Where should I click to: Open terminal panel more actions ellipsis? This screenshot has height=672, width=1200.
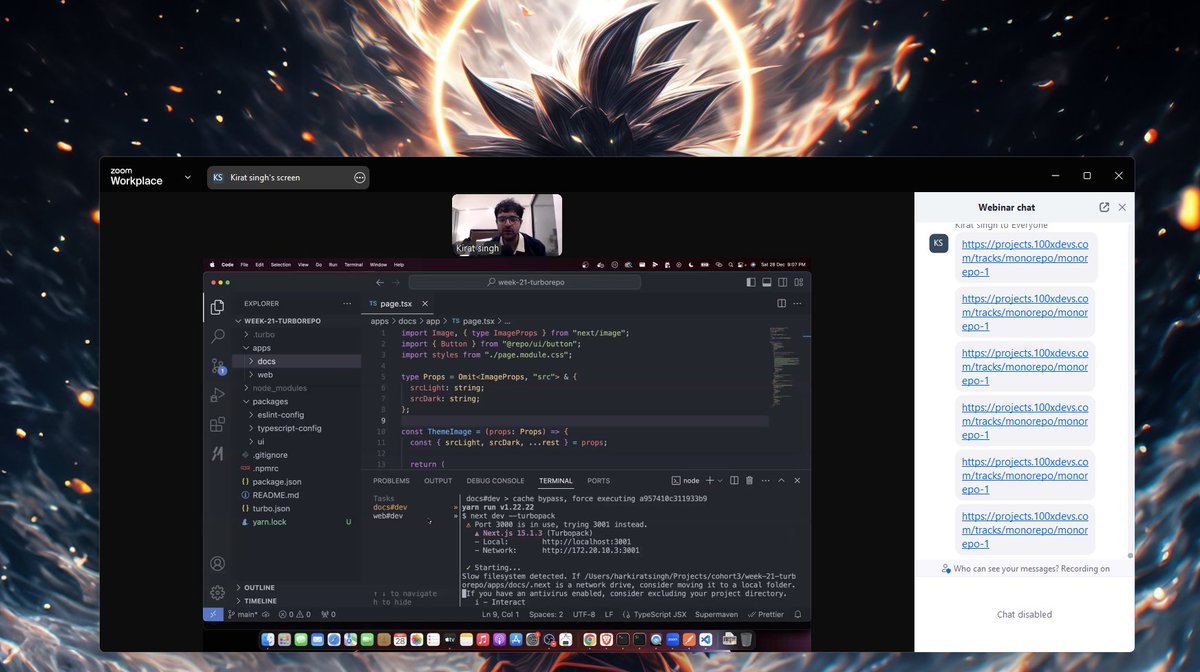(x=766, y=480)
